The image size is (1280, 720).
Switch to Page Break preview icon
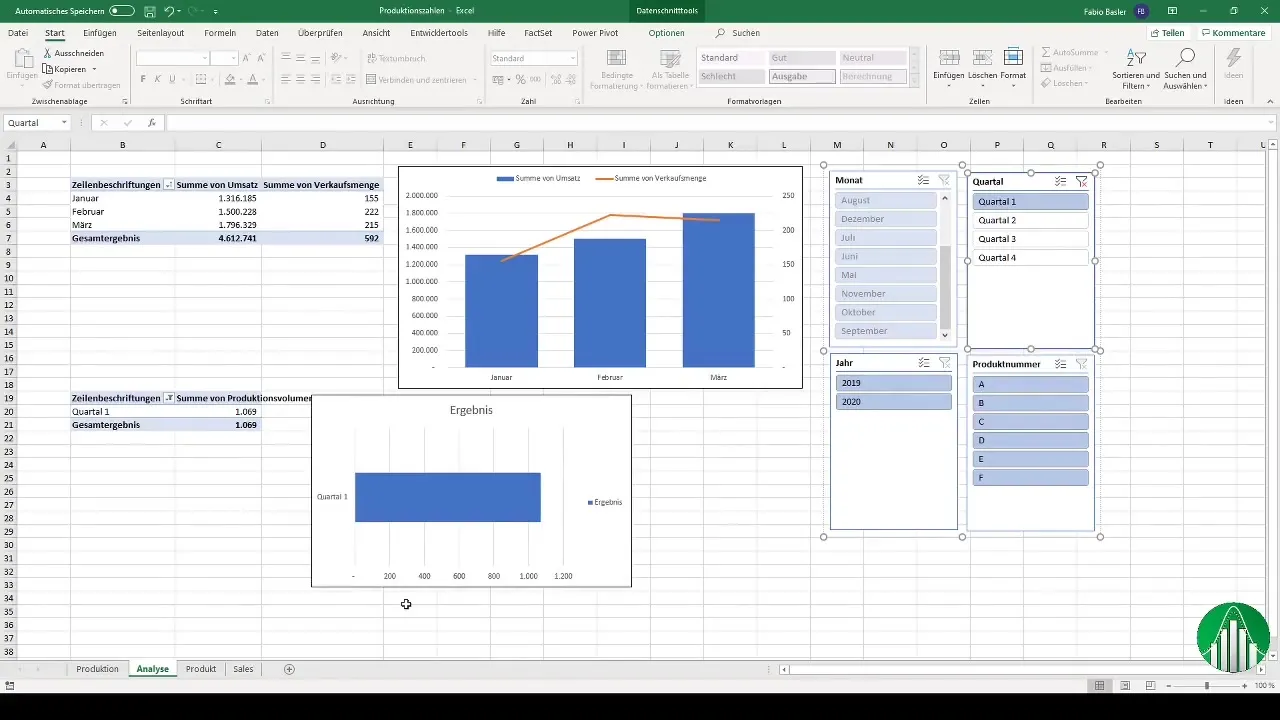click(1151, 685)
